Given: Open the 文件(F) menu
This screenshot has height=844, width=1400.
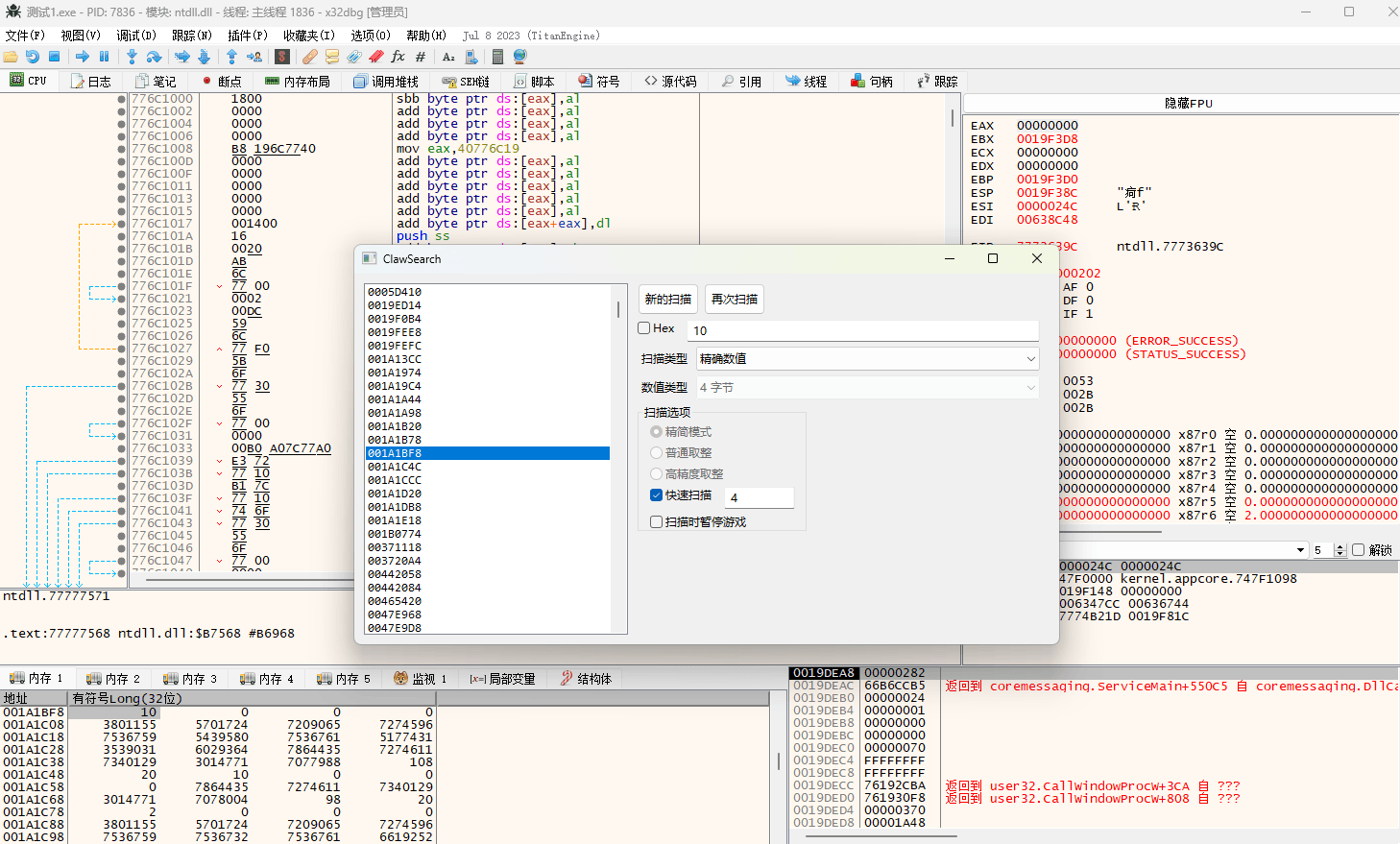Looking at the screenshot, I should point(25,36).
